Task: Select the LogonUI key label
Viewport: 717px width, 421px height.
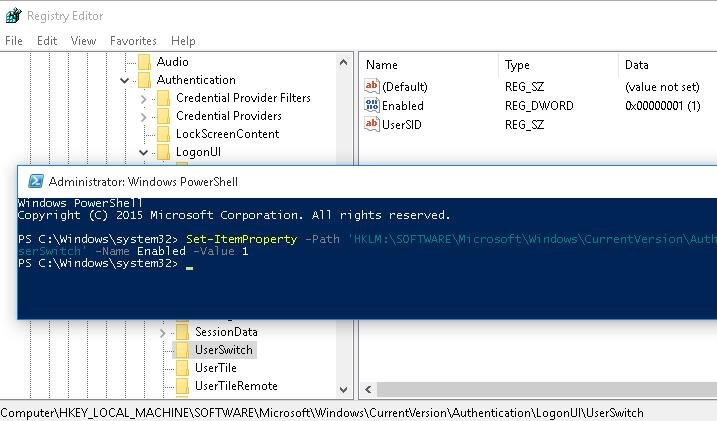Action: click(198, 152)
